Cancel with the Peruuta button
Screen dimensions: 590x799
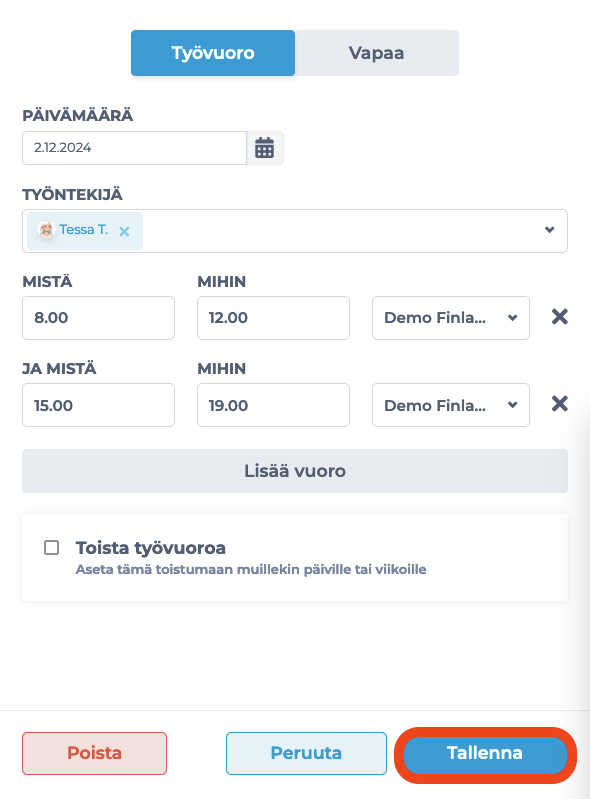click(x=306, y=753)
